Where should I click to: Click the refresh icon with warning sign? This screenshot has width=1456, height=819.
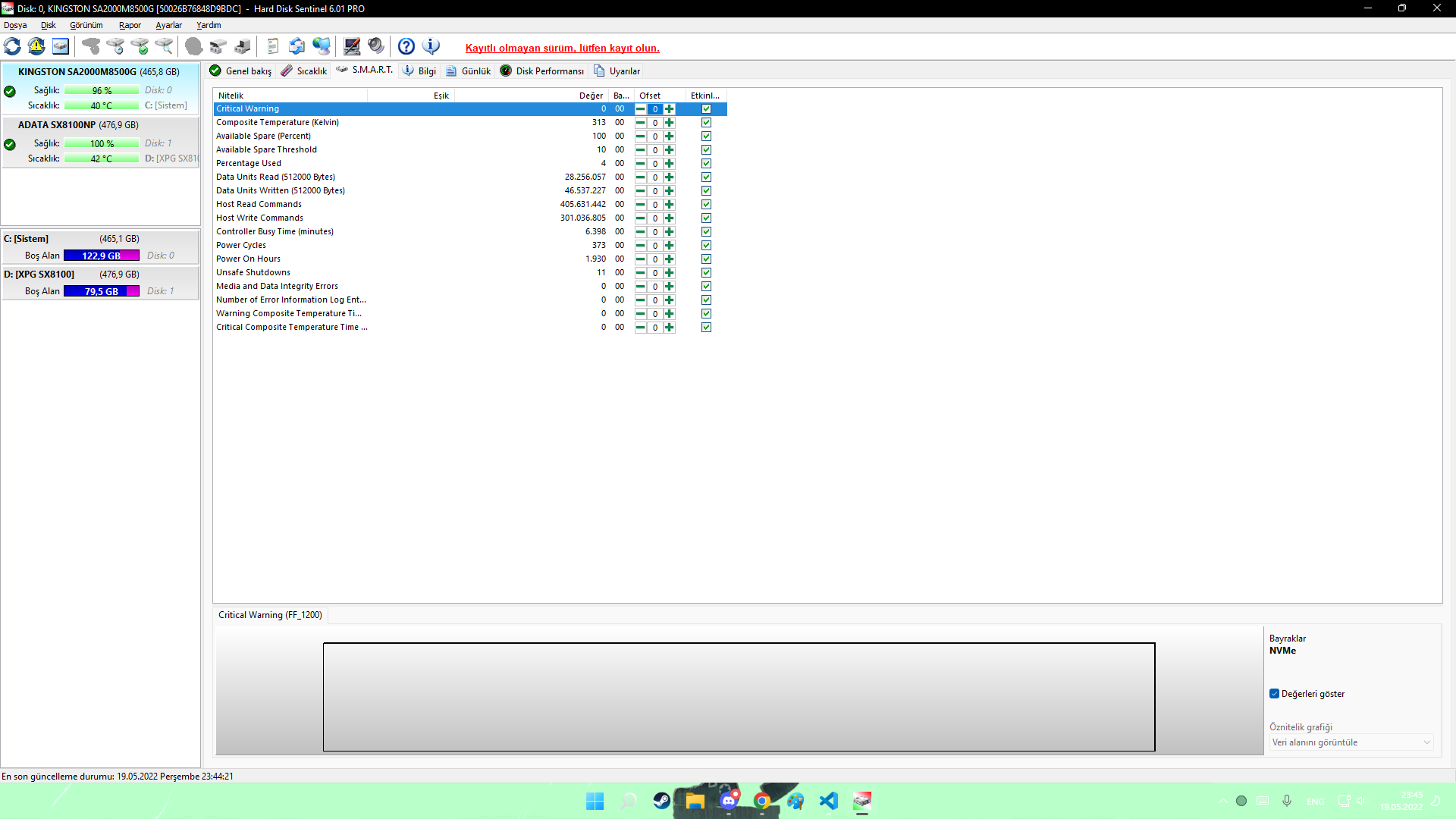pos(36,47)
